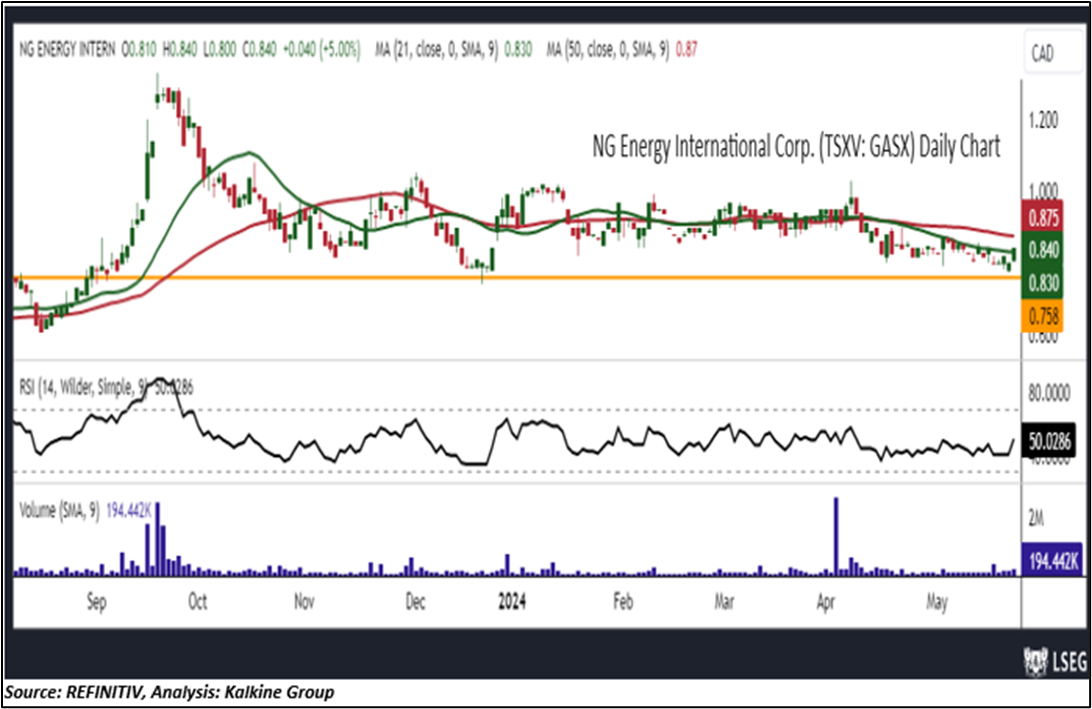Click the May date axis label

click(x=937, y=602)
